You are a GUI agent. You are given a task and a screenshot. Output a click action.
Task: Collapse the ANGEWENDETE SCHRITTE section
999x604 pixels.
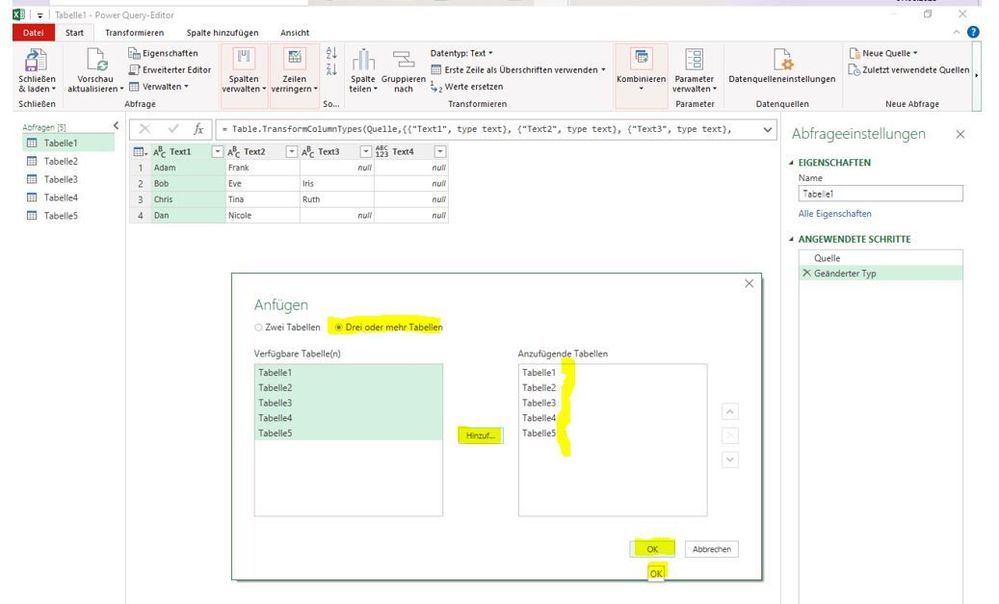click(792, 240)
